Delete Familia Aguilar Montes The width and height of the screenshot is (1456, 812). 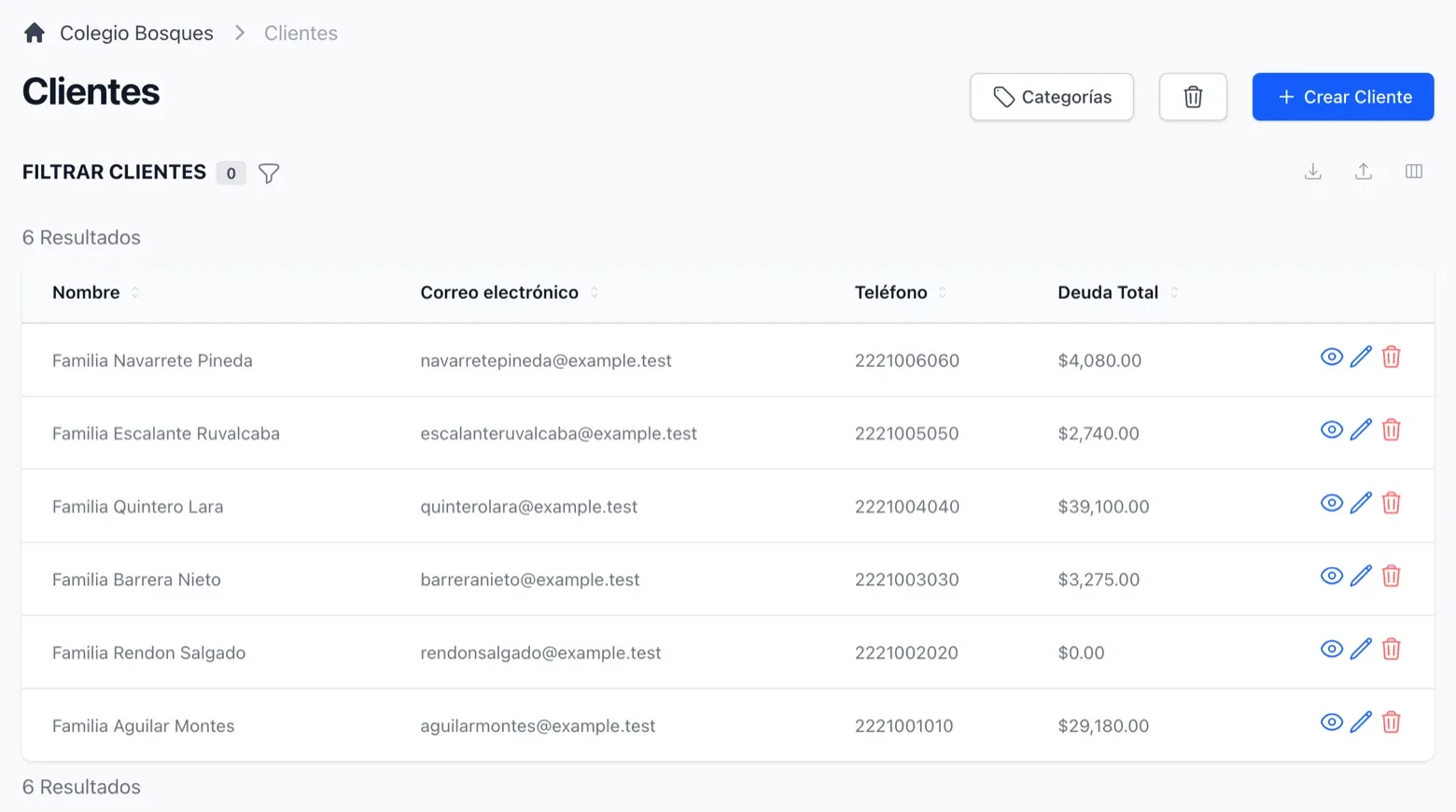click(x=1392, y=722)
